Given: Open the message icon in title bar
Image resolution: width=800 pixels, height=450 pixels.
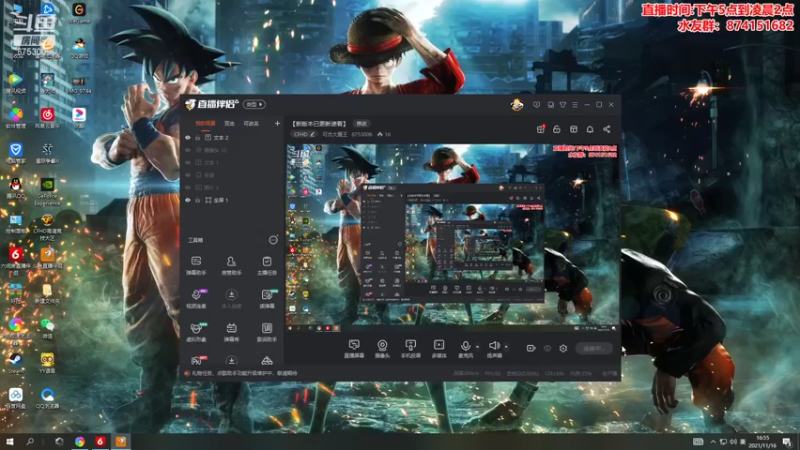Looking at the screenshot, I should click(x=536, y=105).
